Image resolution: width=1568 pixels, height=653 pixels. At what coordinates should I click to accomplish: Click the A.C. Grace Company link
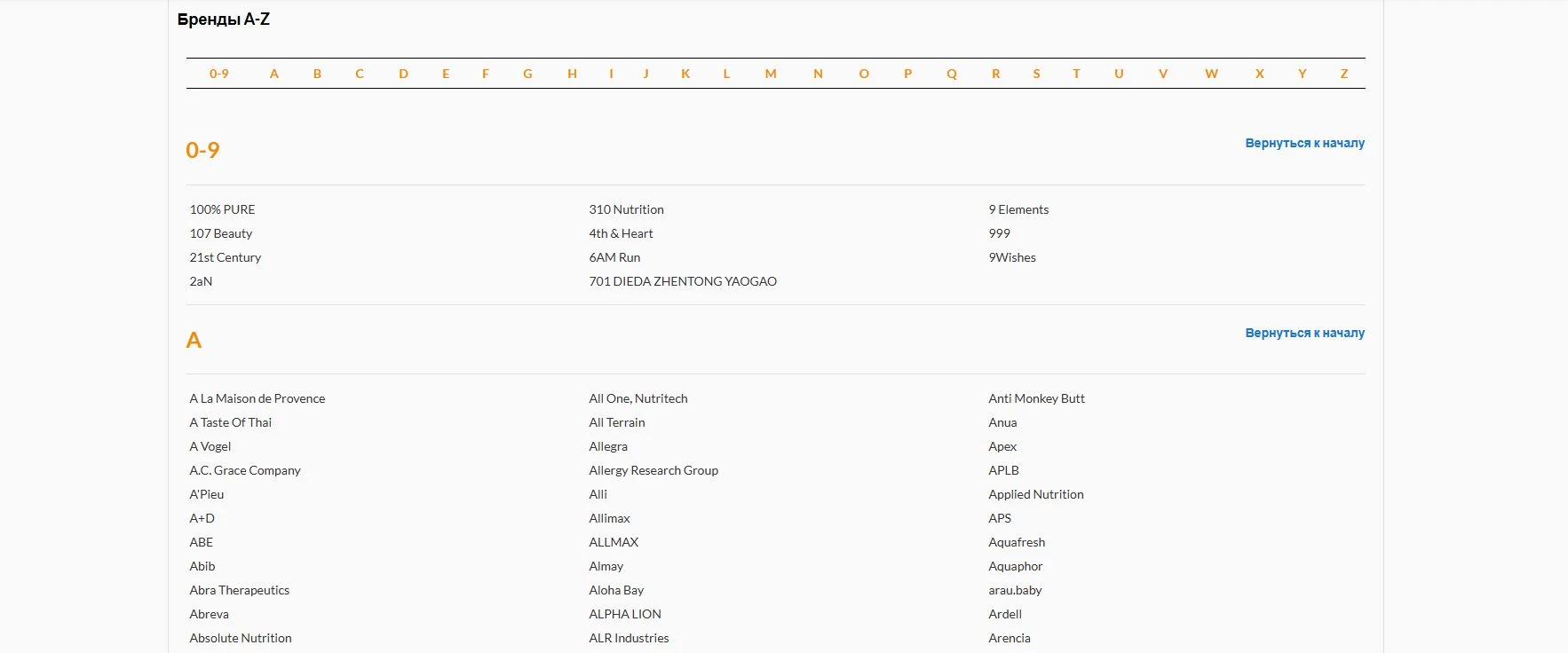244,470
